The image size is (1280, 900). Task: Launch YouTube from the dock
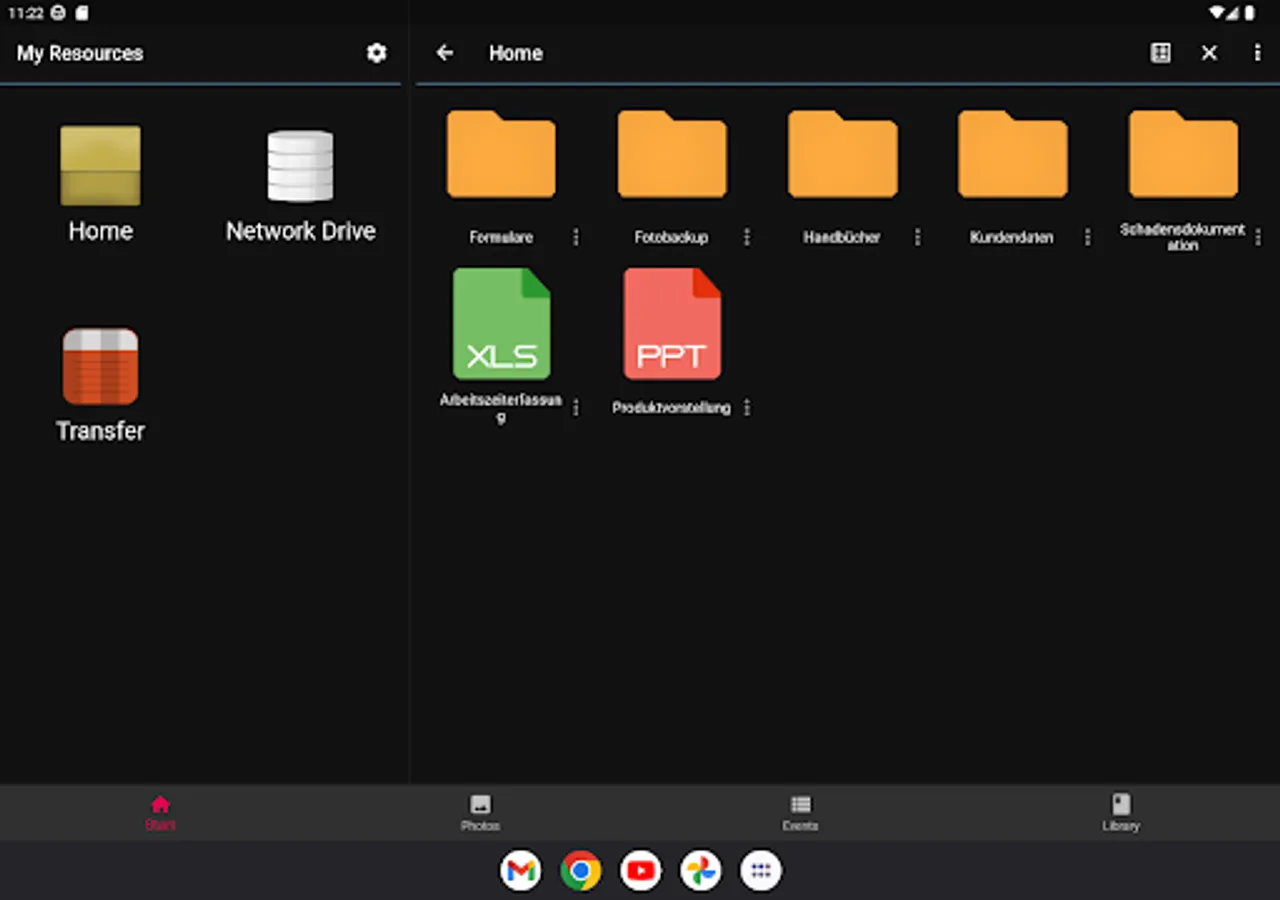coord(641,871)
